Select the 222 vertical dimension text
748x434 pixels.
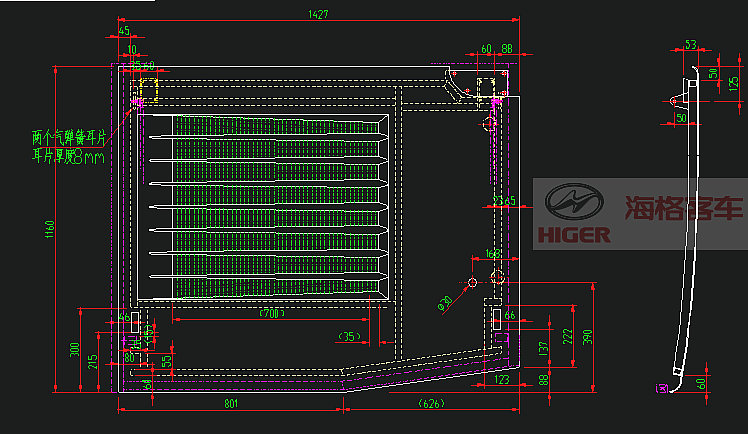point(568,335)
